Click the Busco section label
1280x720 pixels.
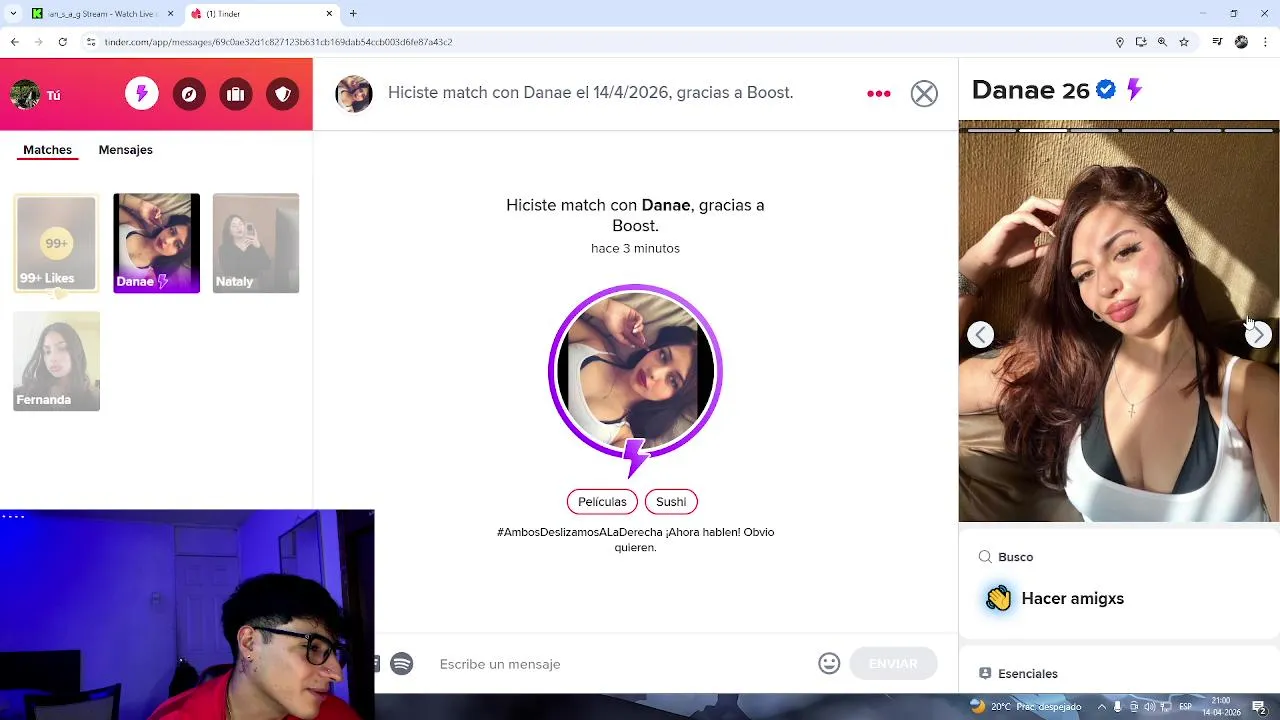point(1015,557)
